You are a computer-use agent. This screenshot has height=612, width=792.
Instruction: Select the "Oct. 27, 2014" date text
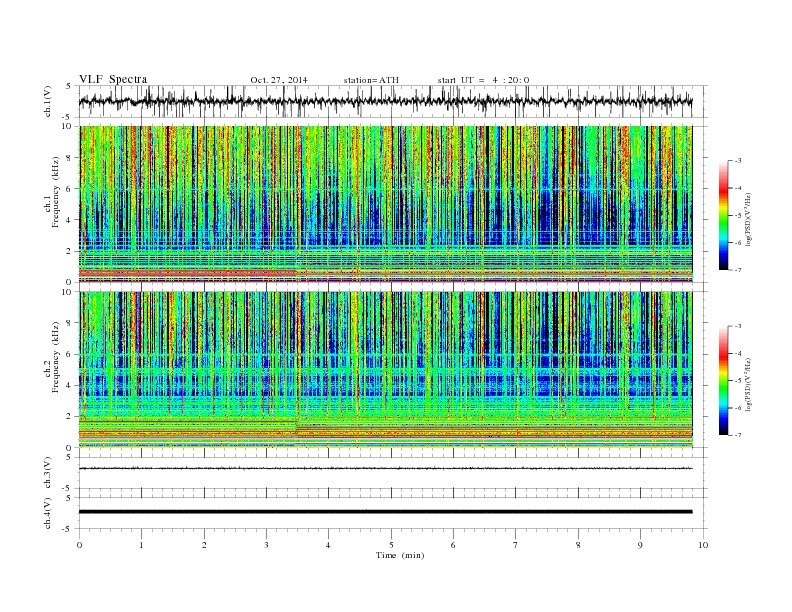279,80
